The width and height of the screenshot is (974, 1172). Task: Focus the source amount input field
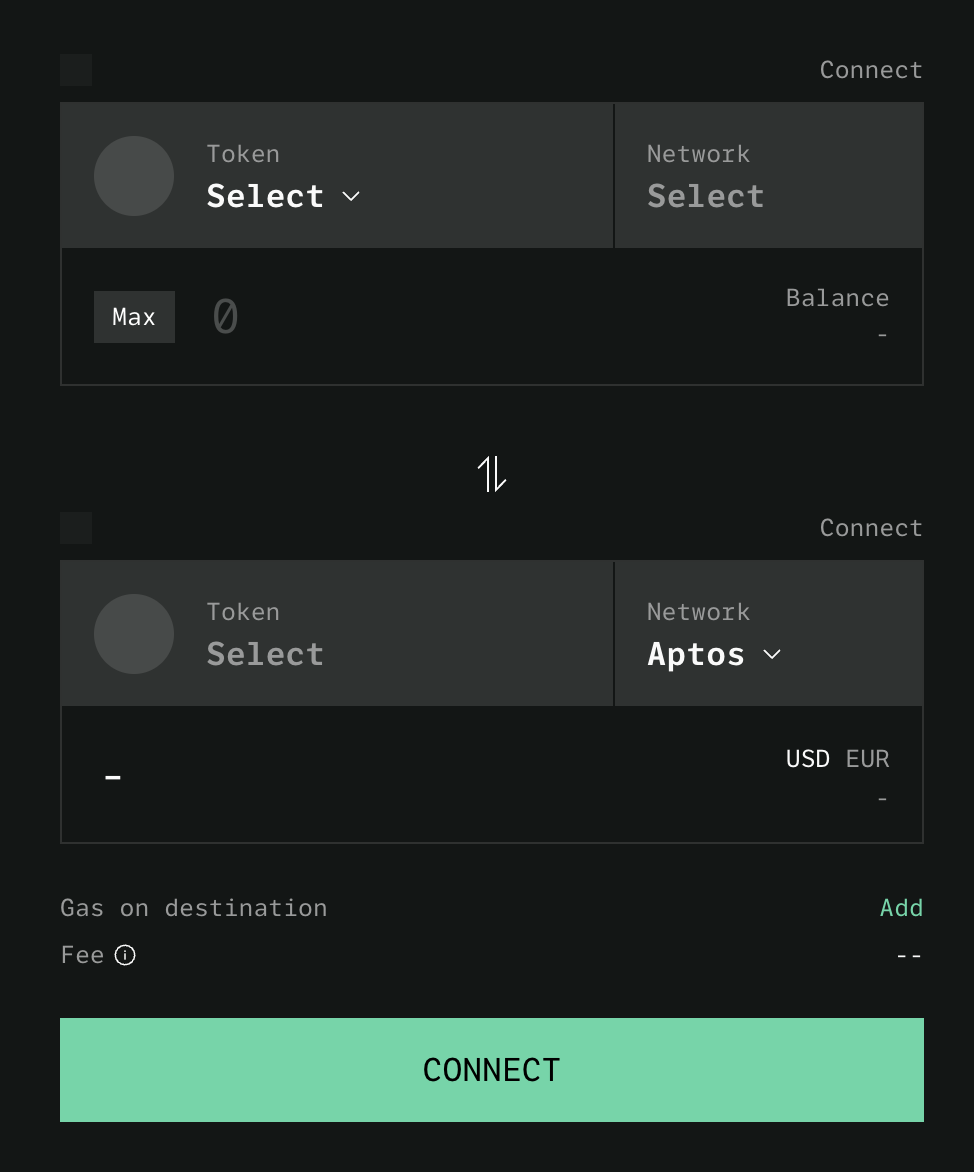[480, 318]
